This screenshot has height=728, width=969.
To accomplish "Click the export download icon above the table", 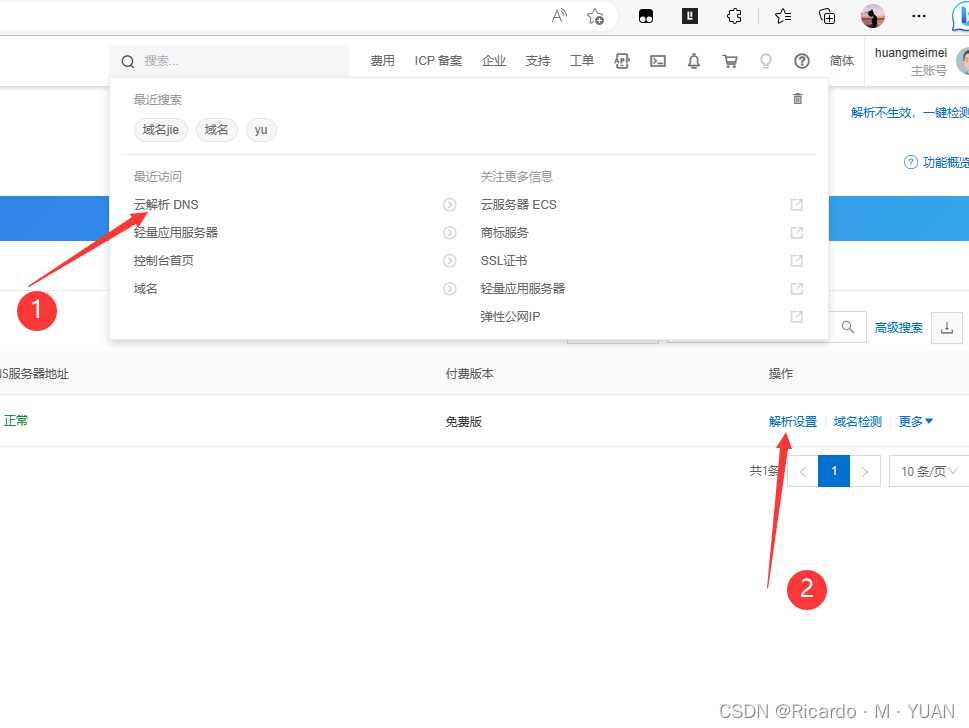I will [x=946, y=327].
